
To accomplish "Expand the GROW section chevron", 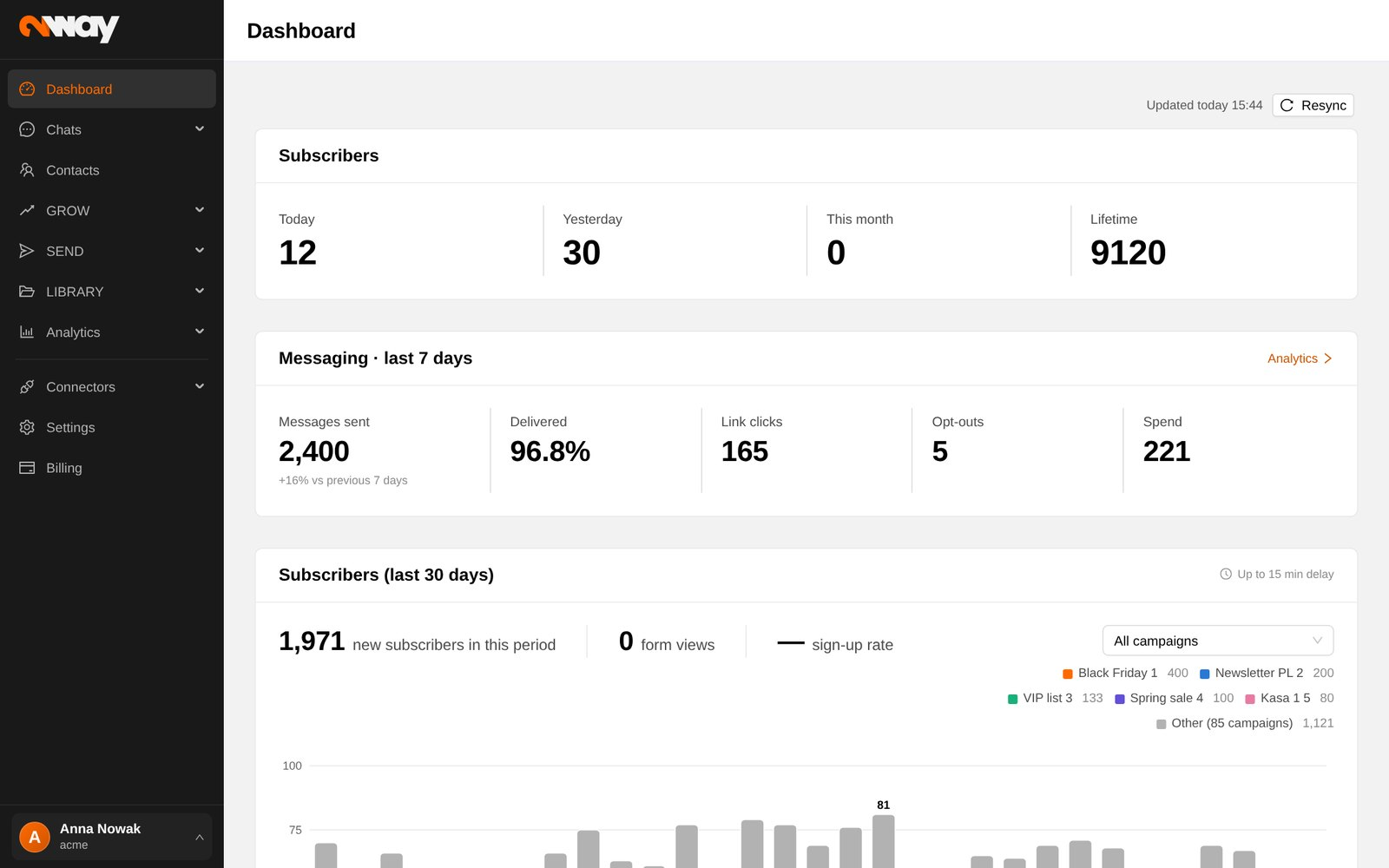I will [200, 210].
